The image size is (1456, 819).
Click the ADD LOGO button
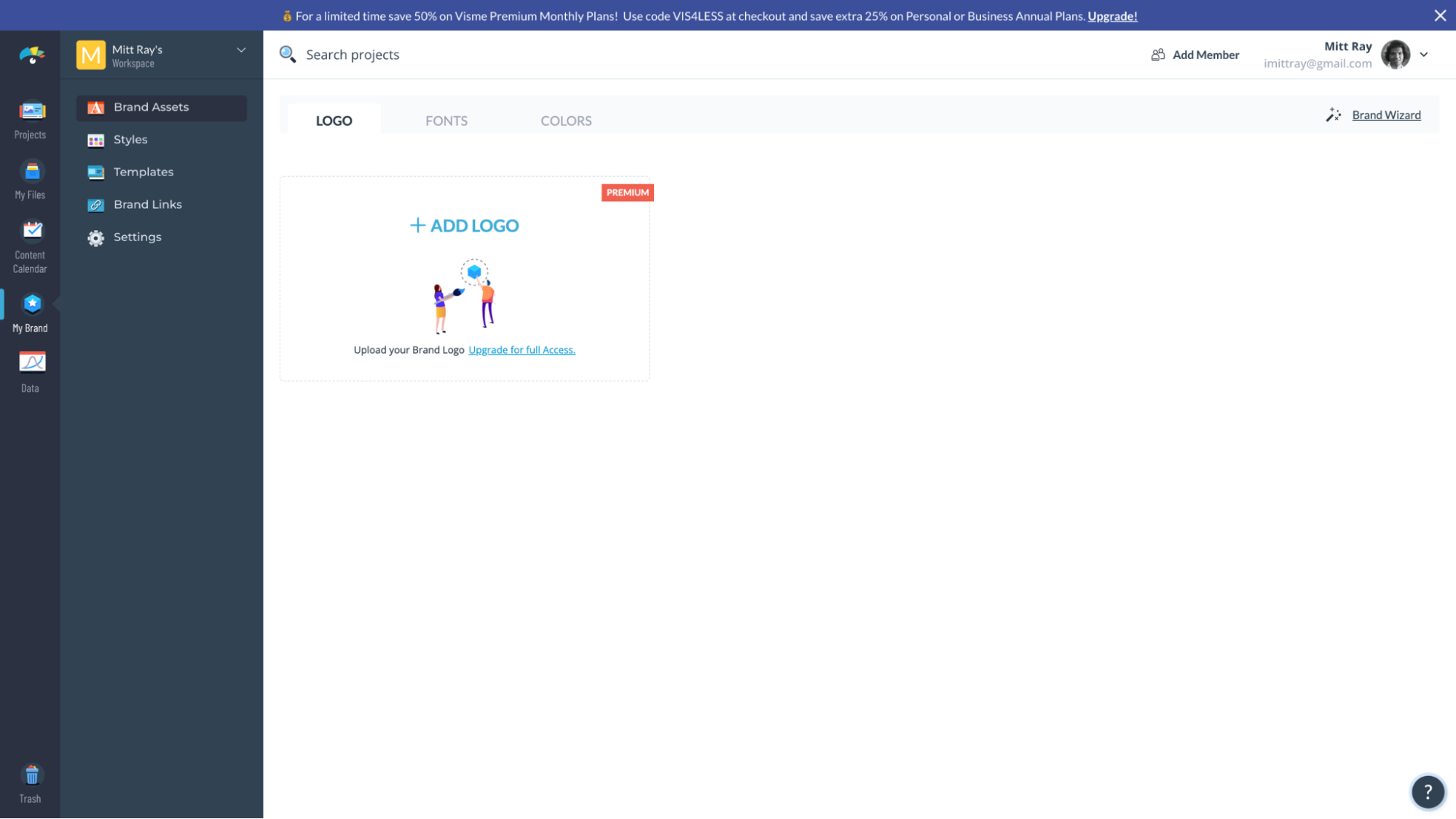click(464, 225)
